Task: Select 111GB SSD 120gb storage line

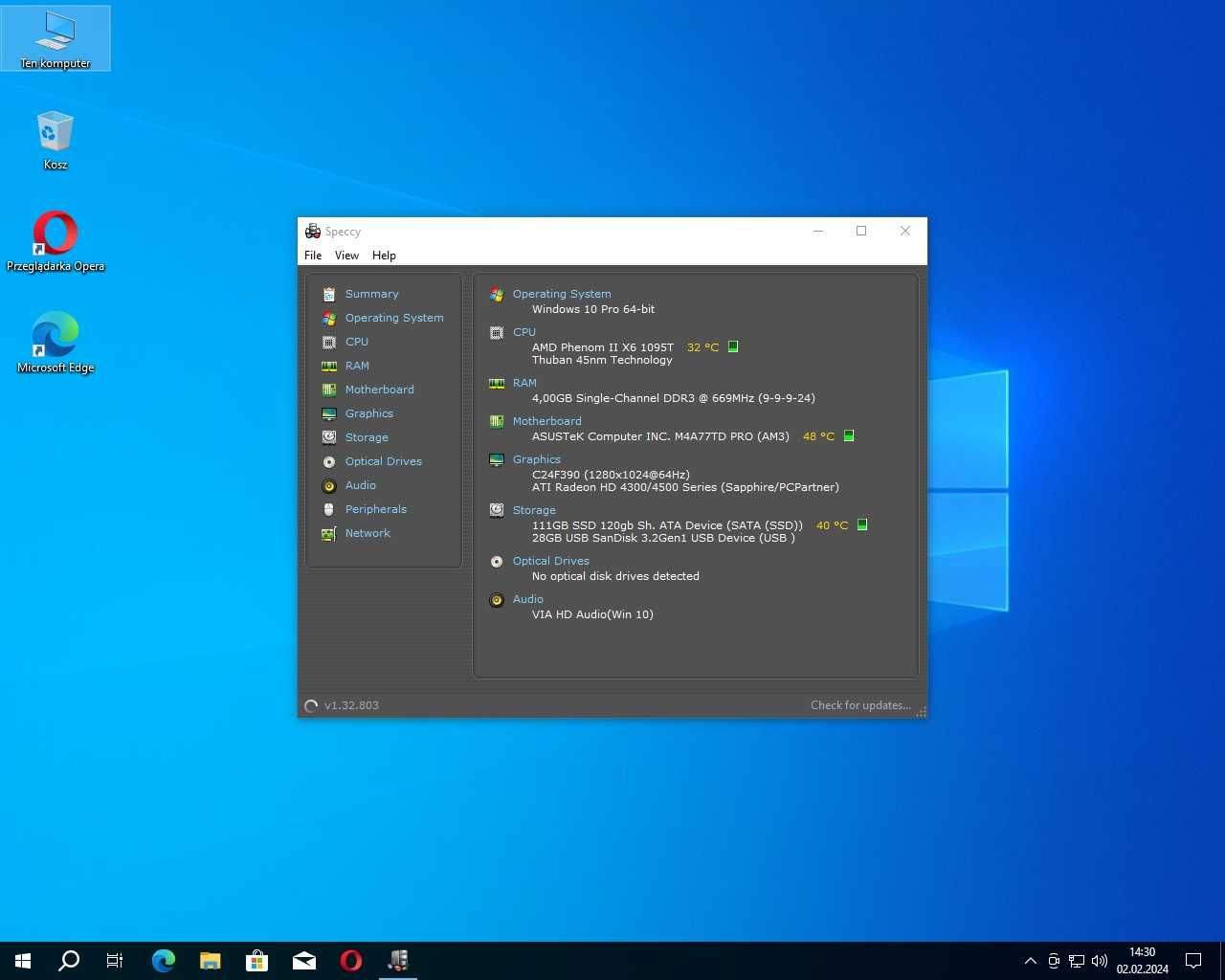Action: click(x=667, y=525)
